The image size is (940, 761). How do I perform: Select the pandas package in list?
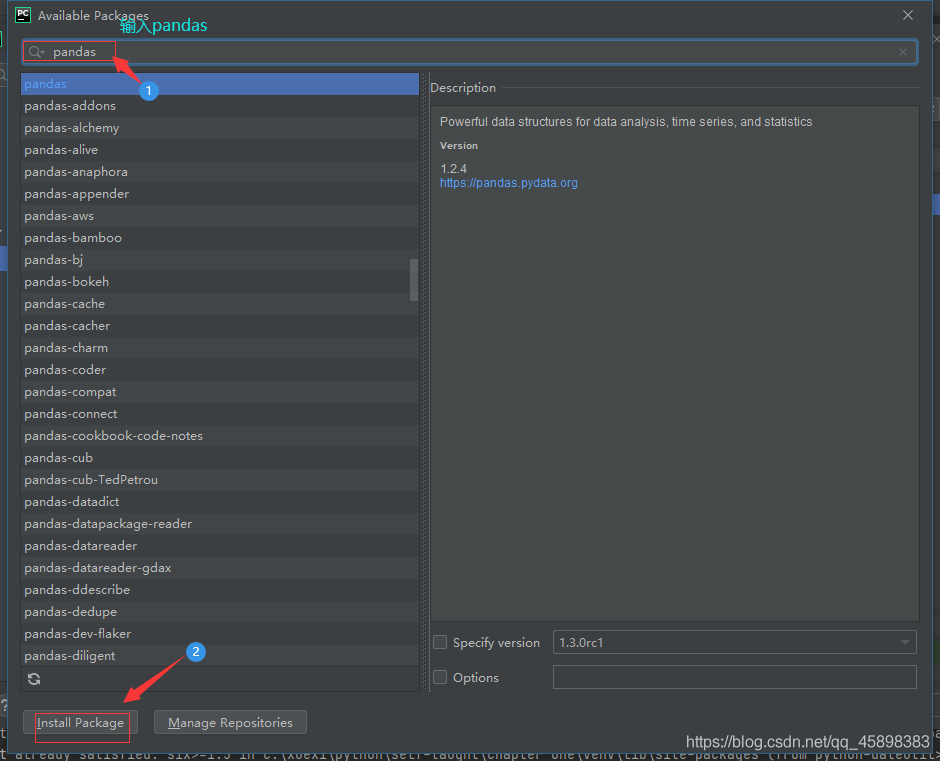(x=46, y=84)
